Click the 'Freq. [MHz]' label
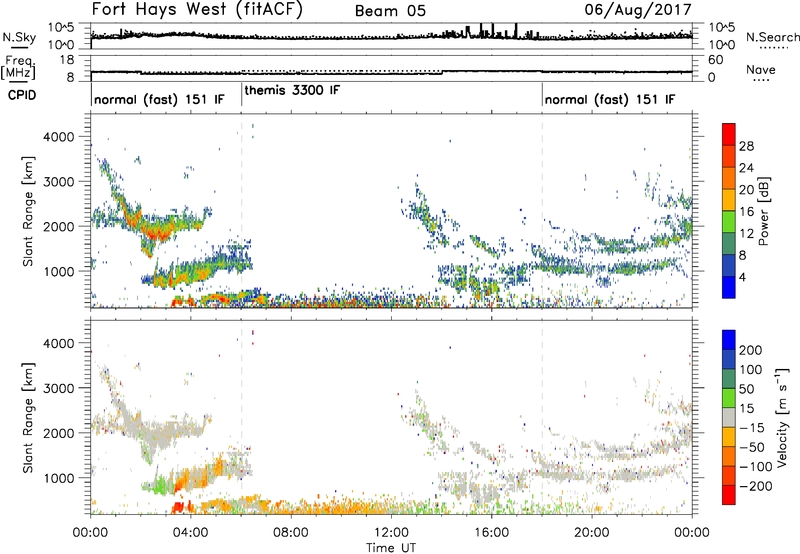This screenshot has width=800, height=554. click(19, 67)
